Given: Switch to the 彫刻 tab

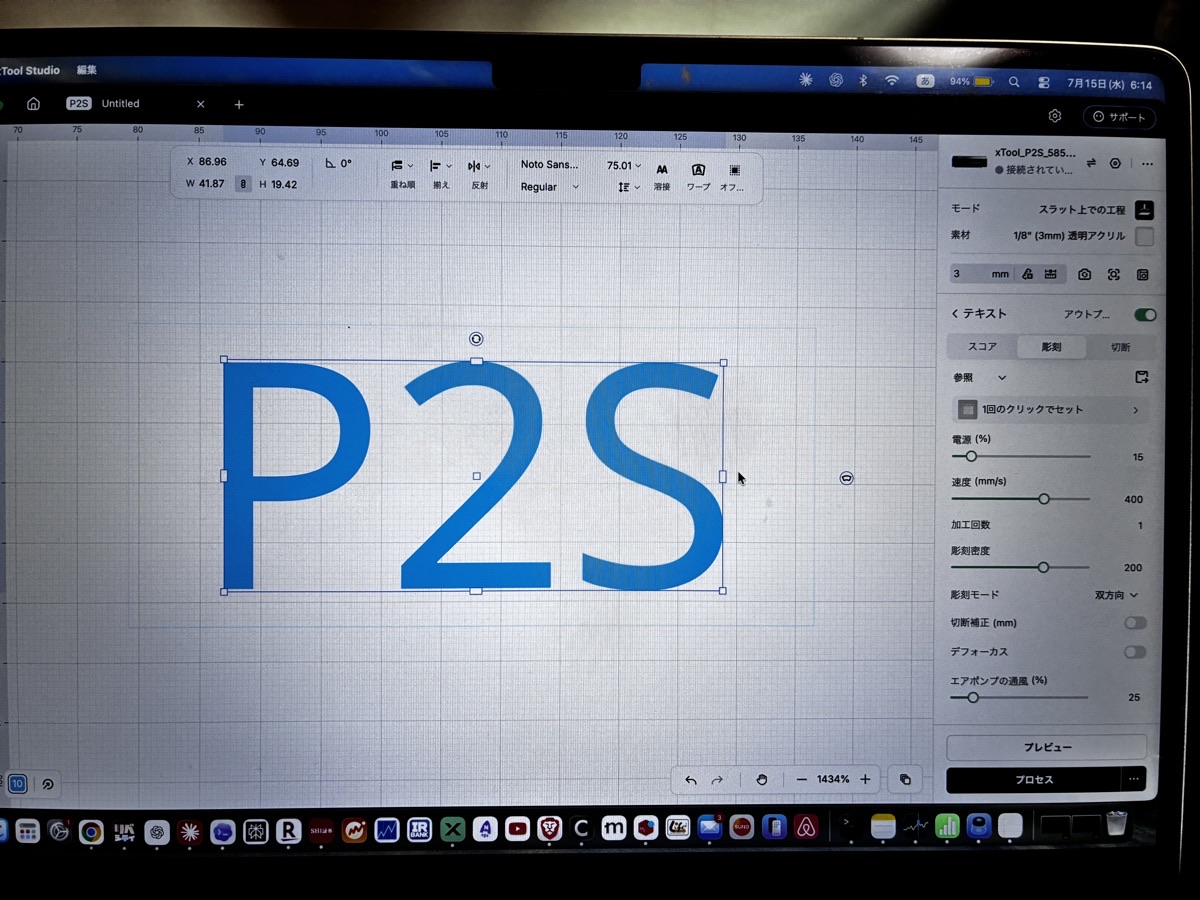Looking at the screenshot, I should click(x=1051, y=347).
